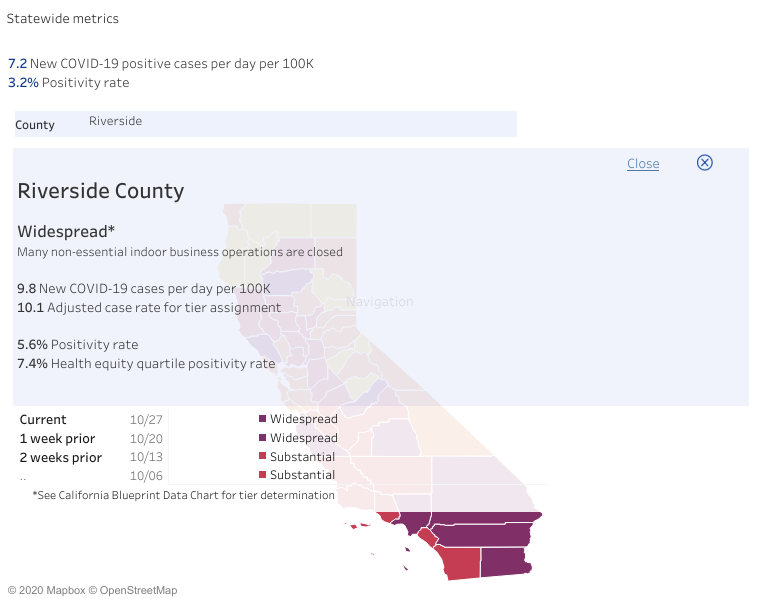
Task: Click the red Substantial swatch for 10/06
Action: pyautogui.click(x=263, y=475)
